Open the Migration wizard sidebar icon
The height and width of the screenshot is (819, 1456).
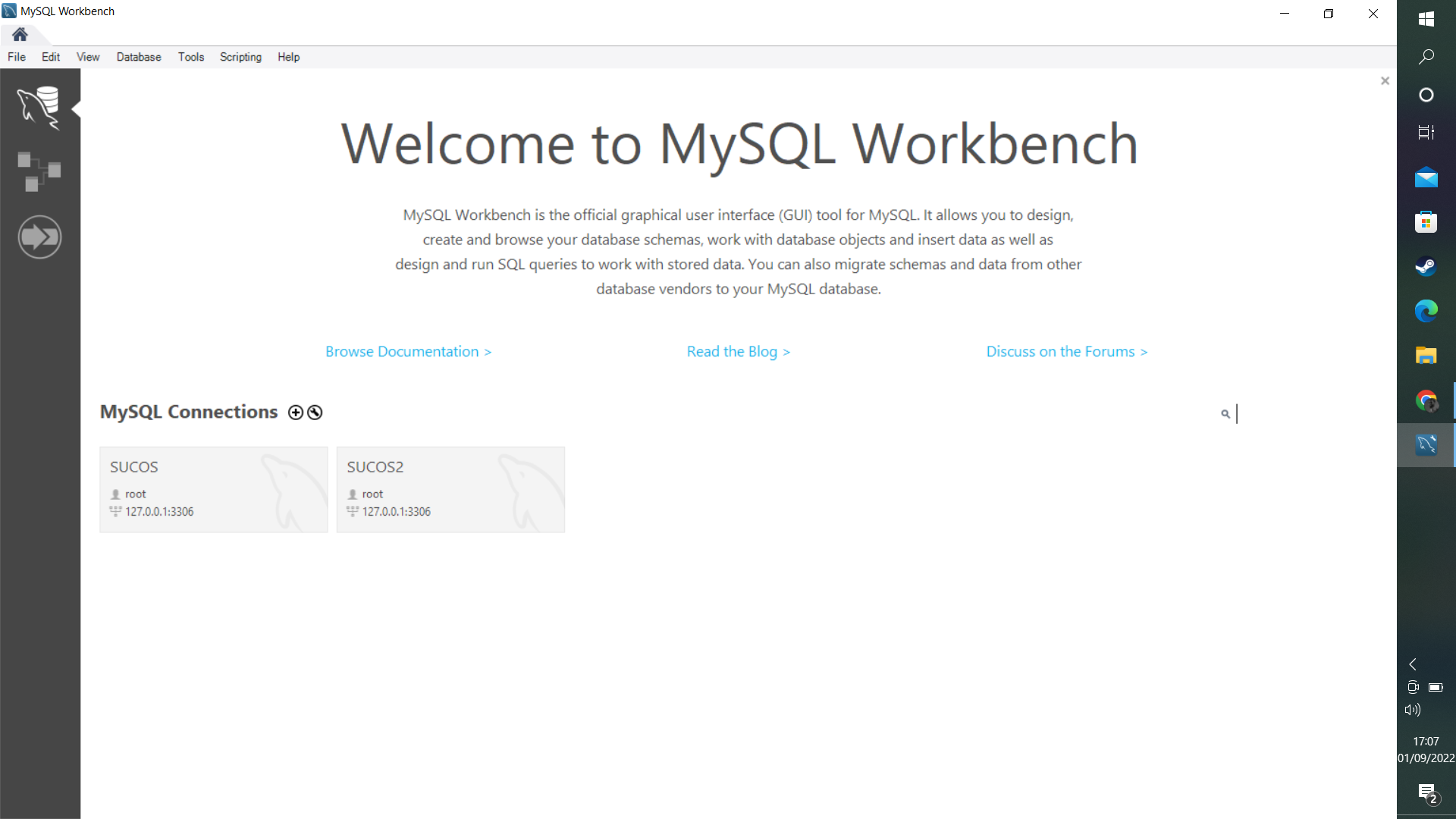[39, 237]
